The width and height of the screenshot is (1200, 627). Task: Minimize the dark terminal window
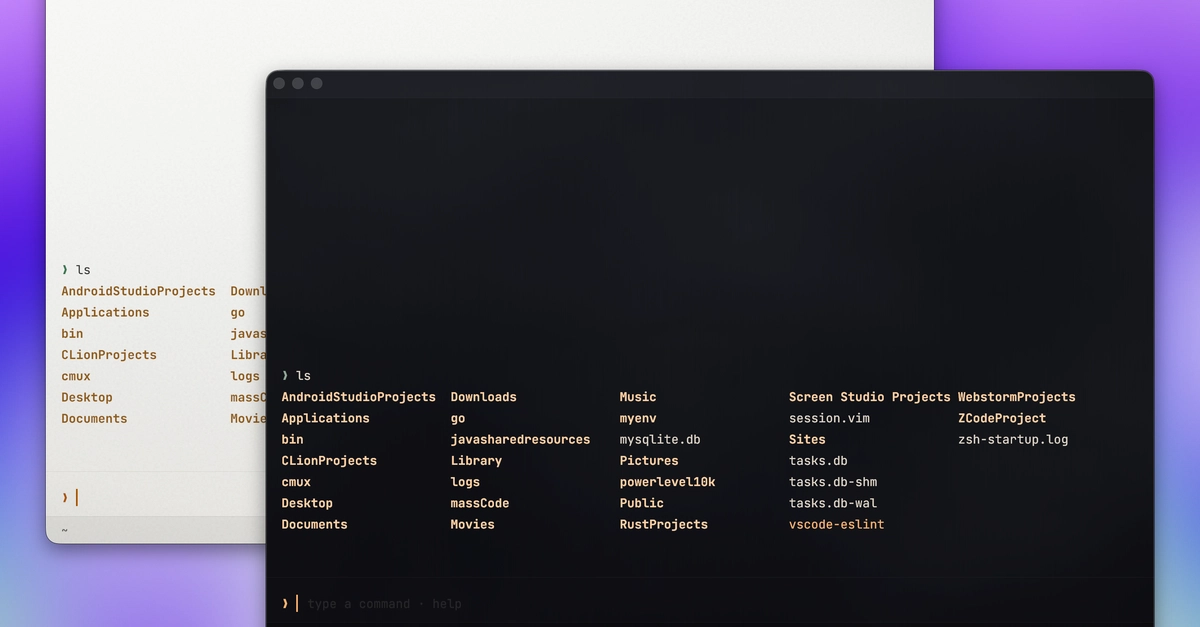[298, 83]
